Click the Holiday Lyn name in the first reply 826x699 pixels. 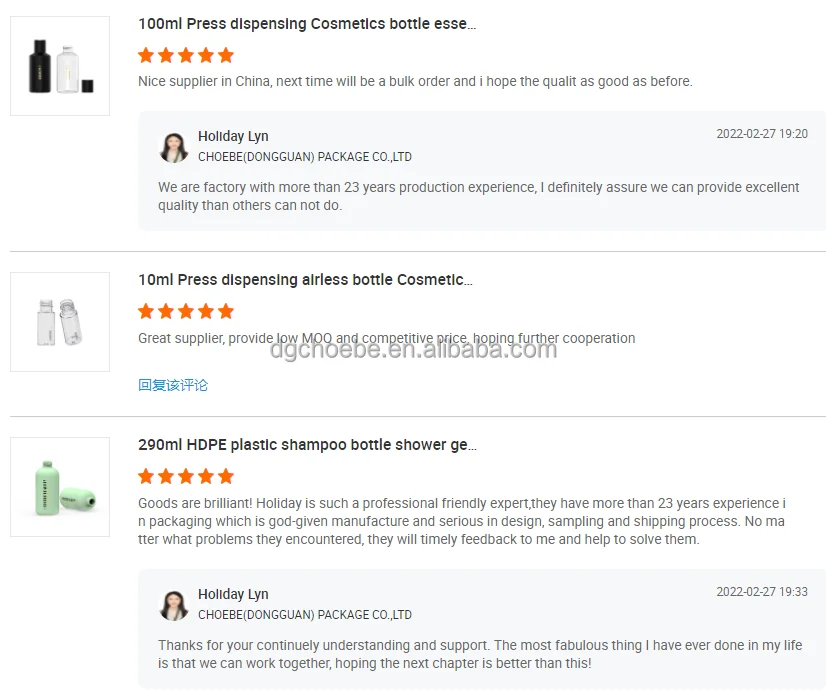233,137
